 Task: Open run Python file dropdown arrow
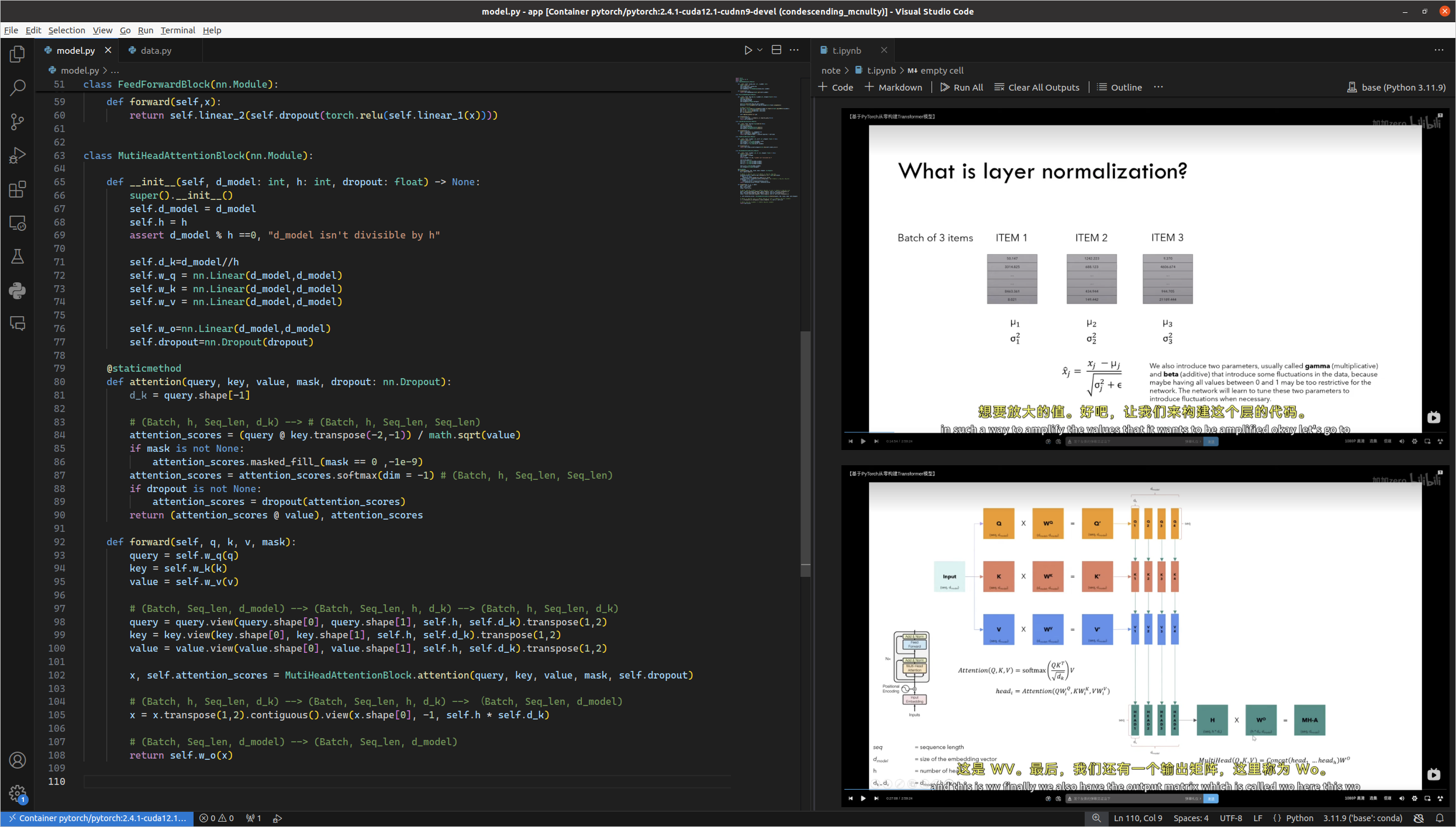[x=760, y=50]
